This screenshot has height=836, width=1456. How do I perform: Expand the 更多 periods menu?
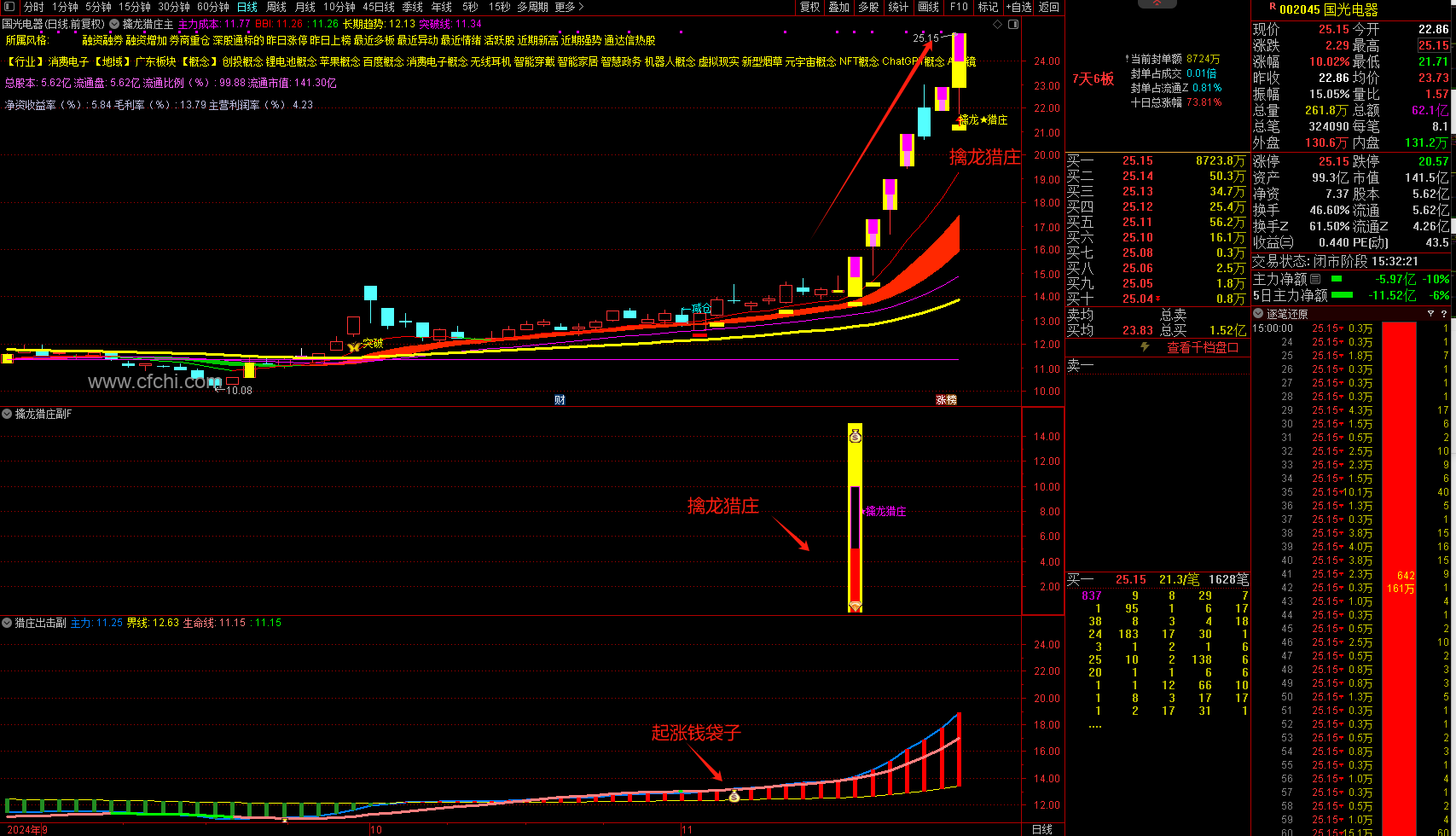569,7
